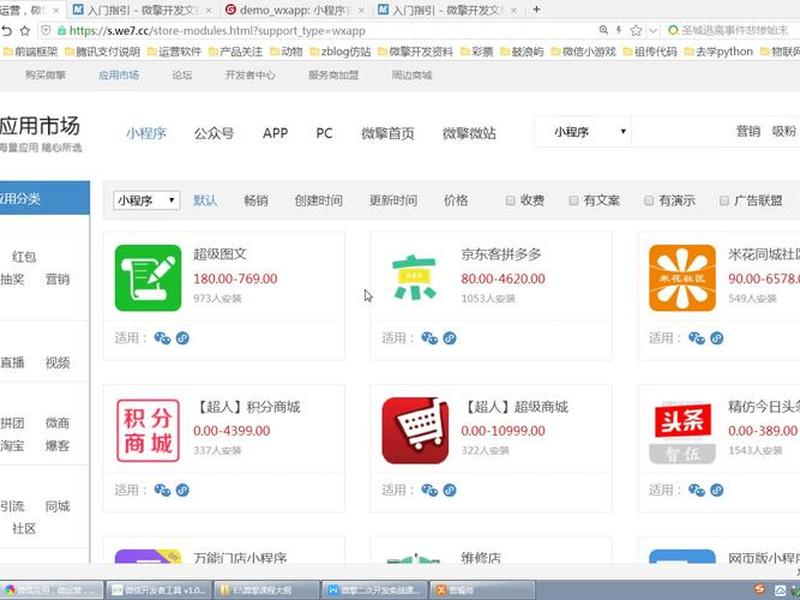Sort apps by 更新时间

(x=393, y=201)
